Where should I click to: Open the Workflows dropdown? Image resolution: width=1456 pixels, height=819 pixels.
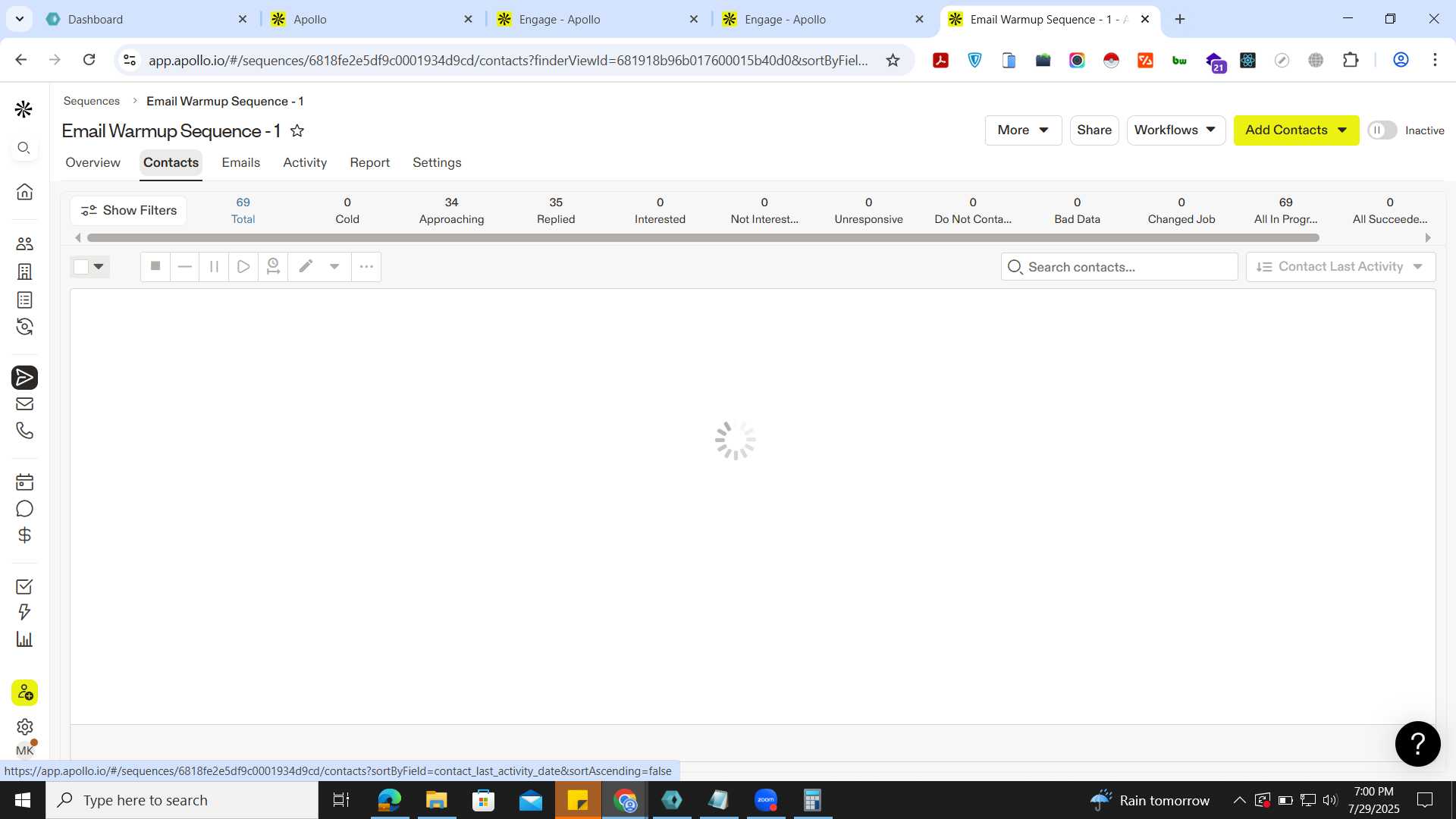tap(1175, 130)
